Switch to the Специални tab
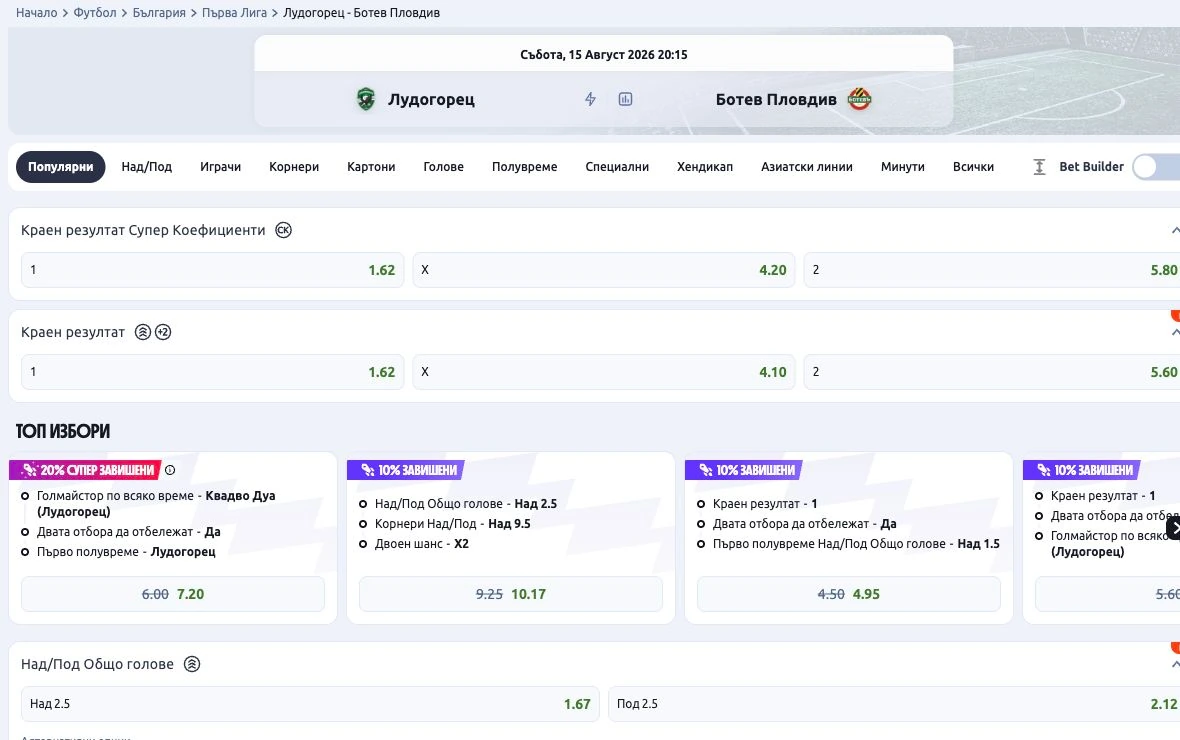1180x740 pixels. click(617, 167)
